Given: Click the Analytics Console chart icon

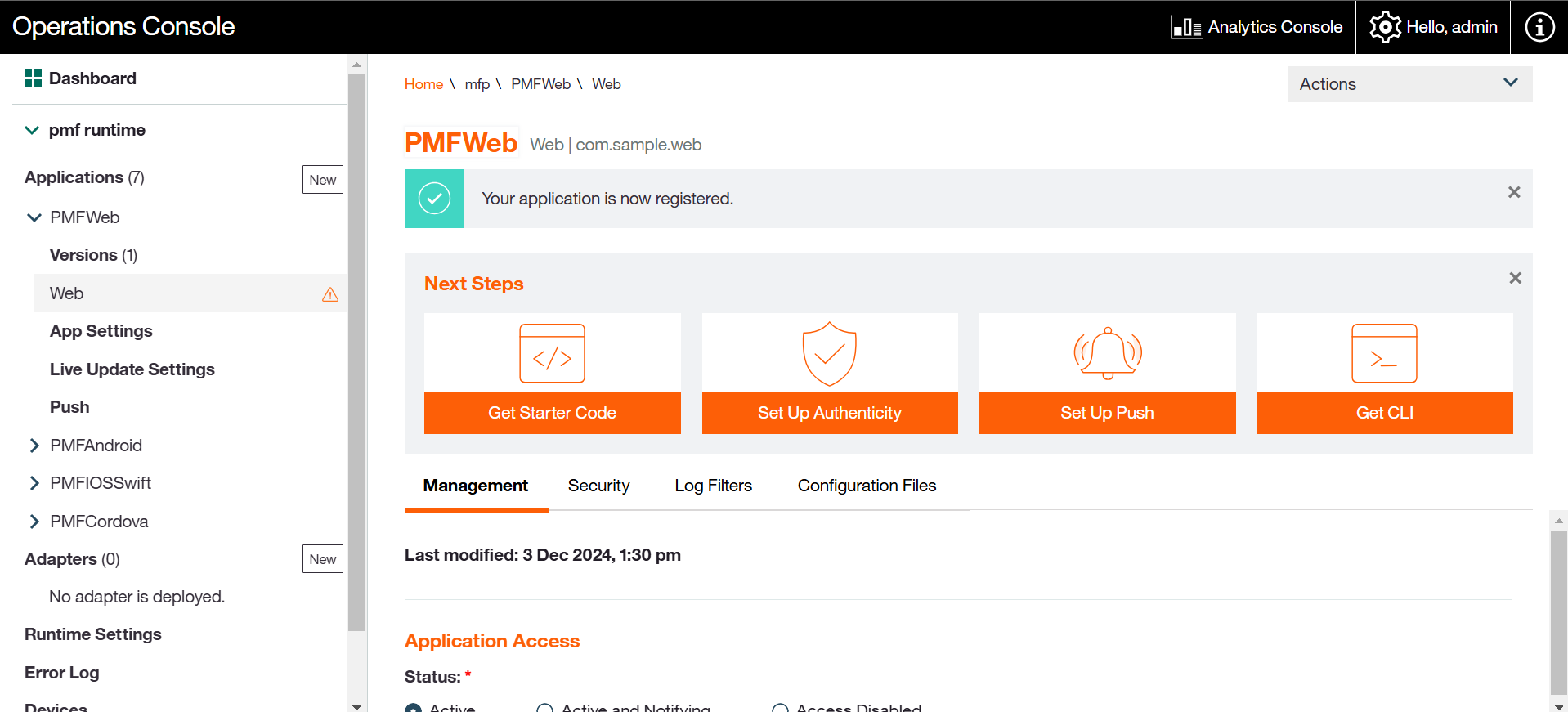Looking at the screenshot, I should pyautogui.click(x=1185, y=27).
